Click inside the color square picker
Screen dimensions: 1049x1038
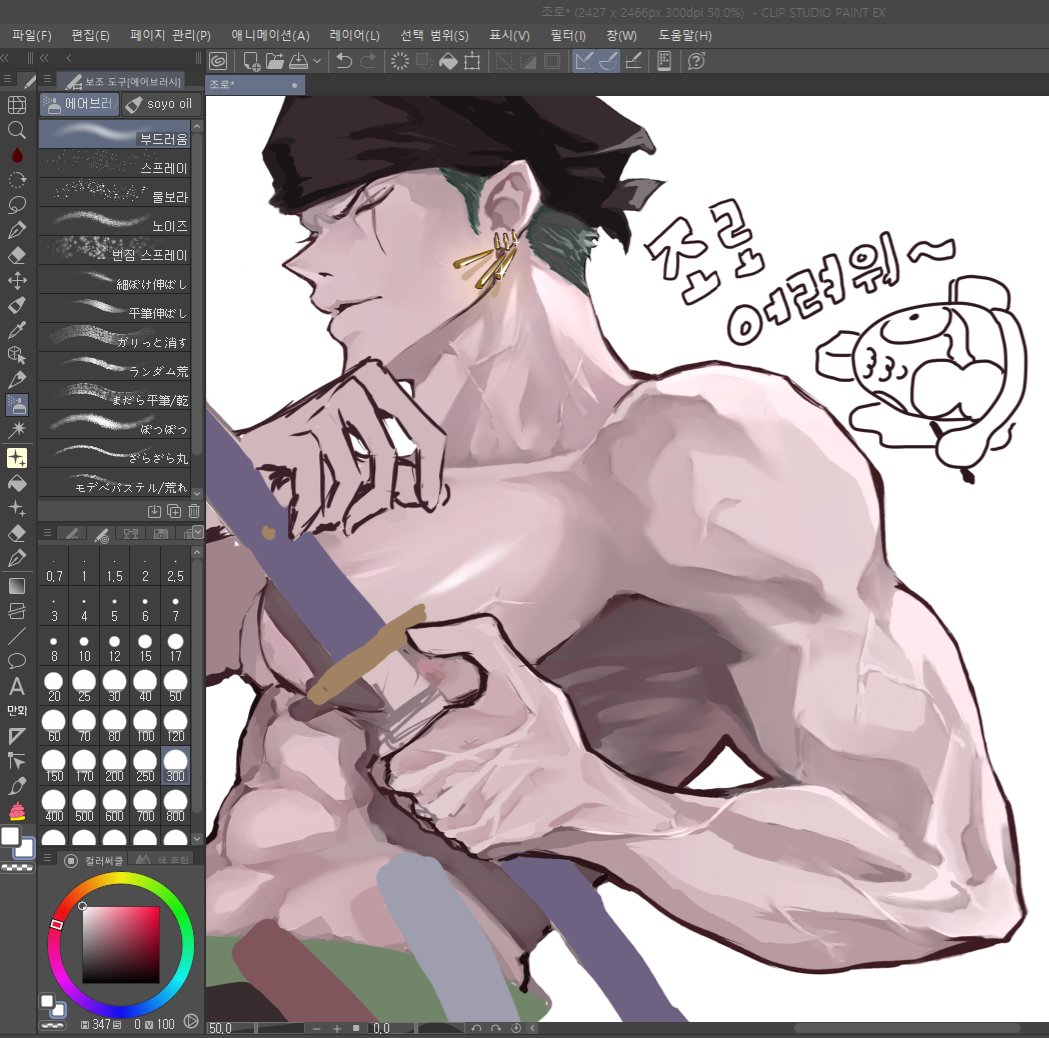tap(121, 944)
